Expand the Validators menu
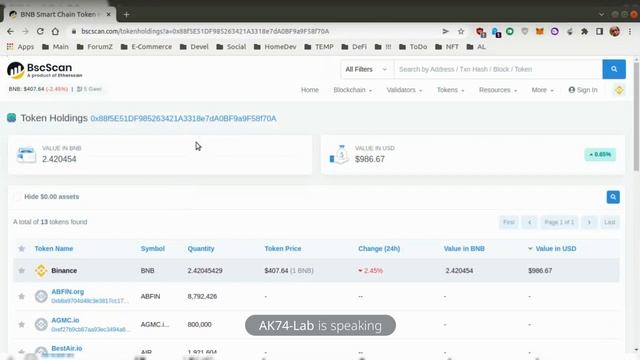This screenshot has width=640, height=360. [x=404, y=90]
